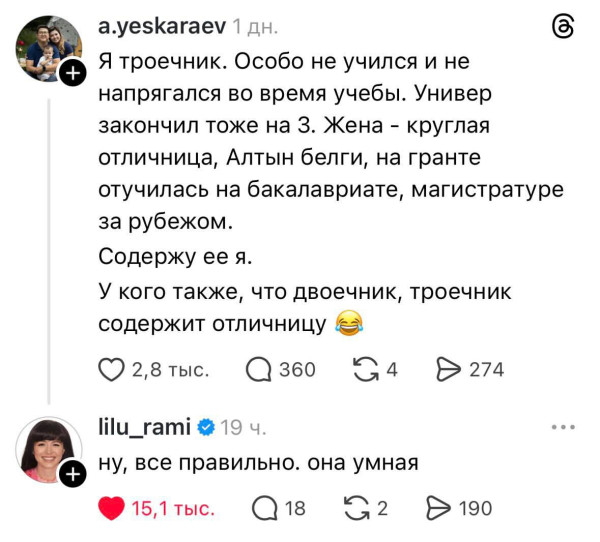Image resolution: width=600 pixels, height=542 pixels.
Task: Click the Threads logo icon
Action: pyautogui.click(x=562, y=29)
